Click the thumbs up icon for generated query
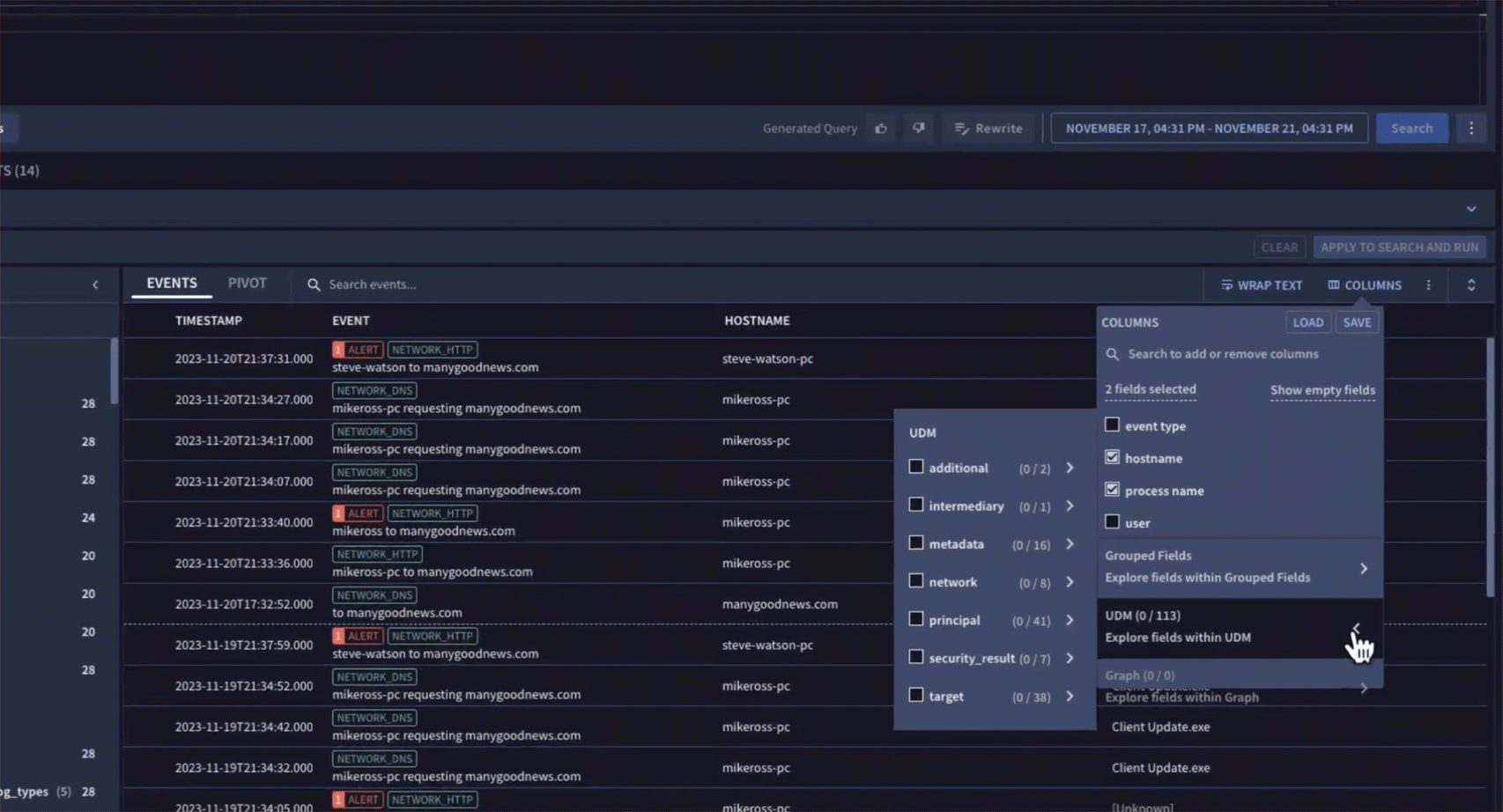 point(881,129)
